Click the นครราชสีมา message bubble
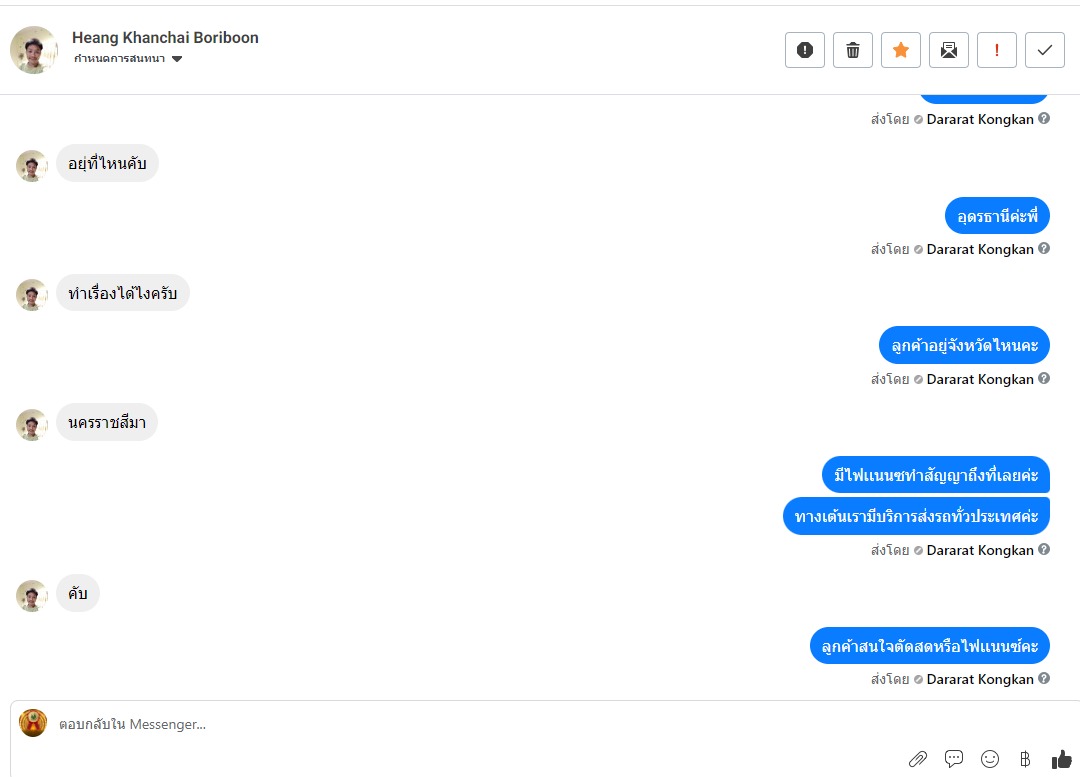This screenshot has height=777, width=1080. (x=107, y=423)
